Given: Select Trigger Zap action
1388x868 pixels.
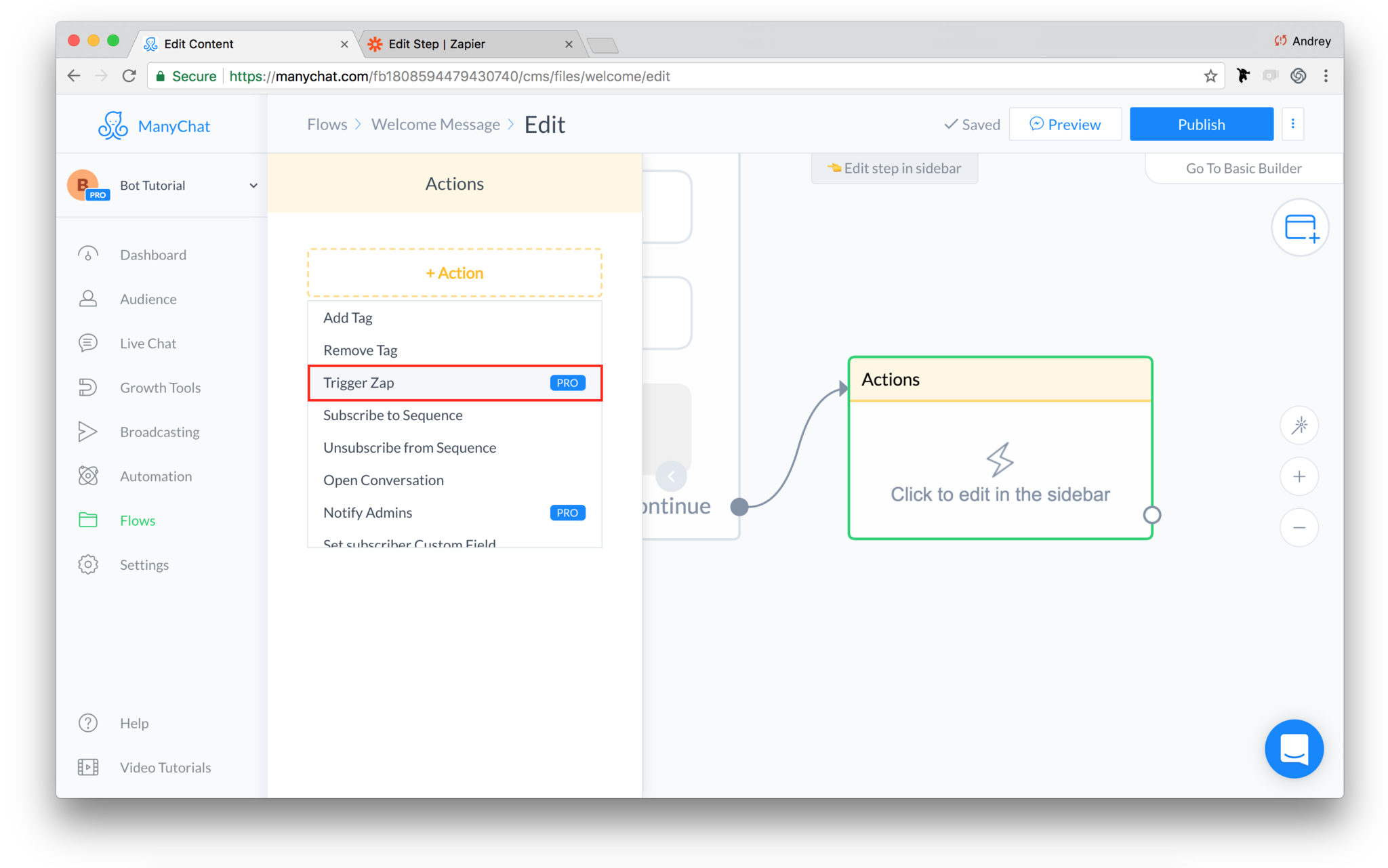Looking at the screenshot, I should (x=455, y=383).
